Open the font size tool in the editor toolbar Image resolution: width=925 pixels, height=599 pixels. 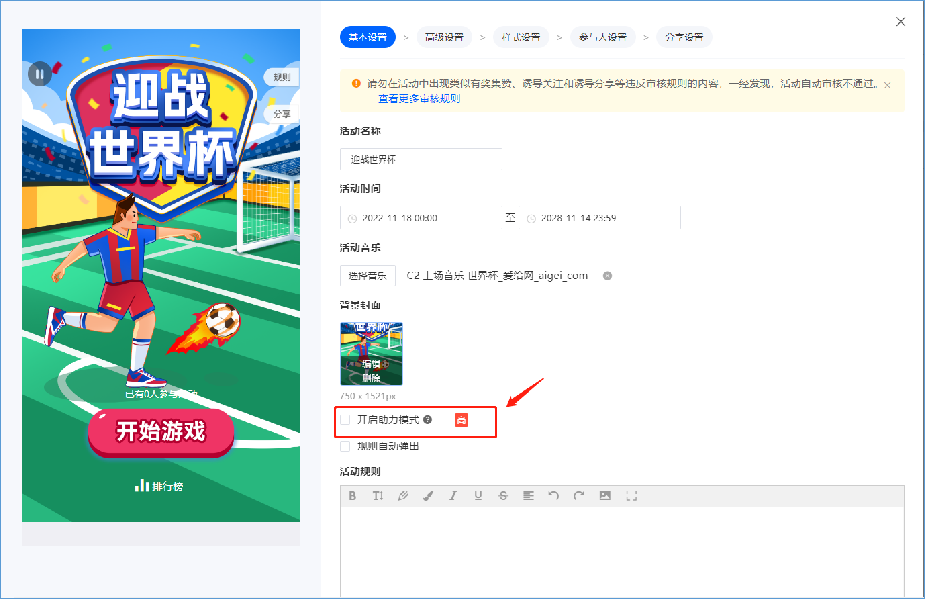click(x=378, y=496)
